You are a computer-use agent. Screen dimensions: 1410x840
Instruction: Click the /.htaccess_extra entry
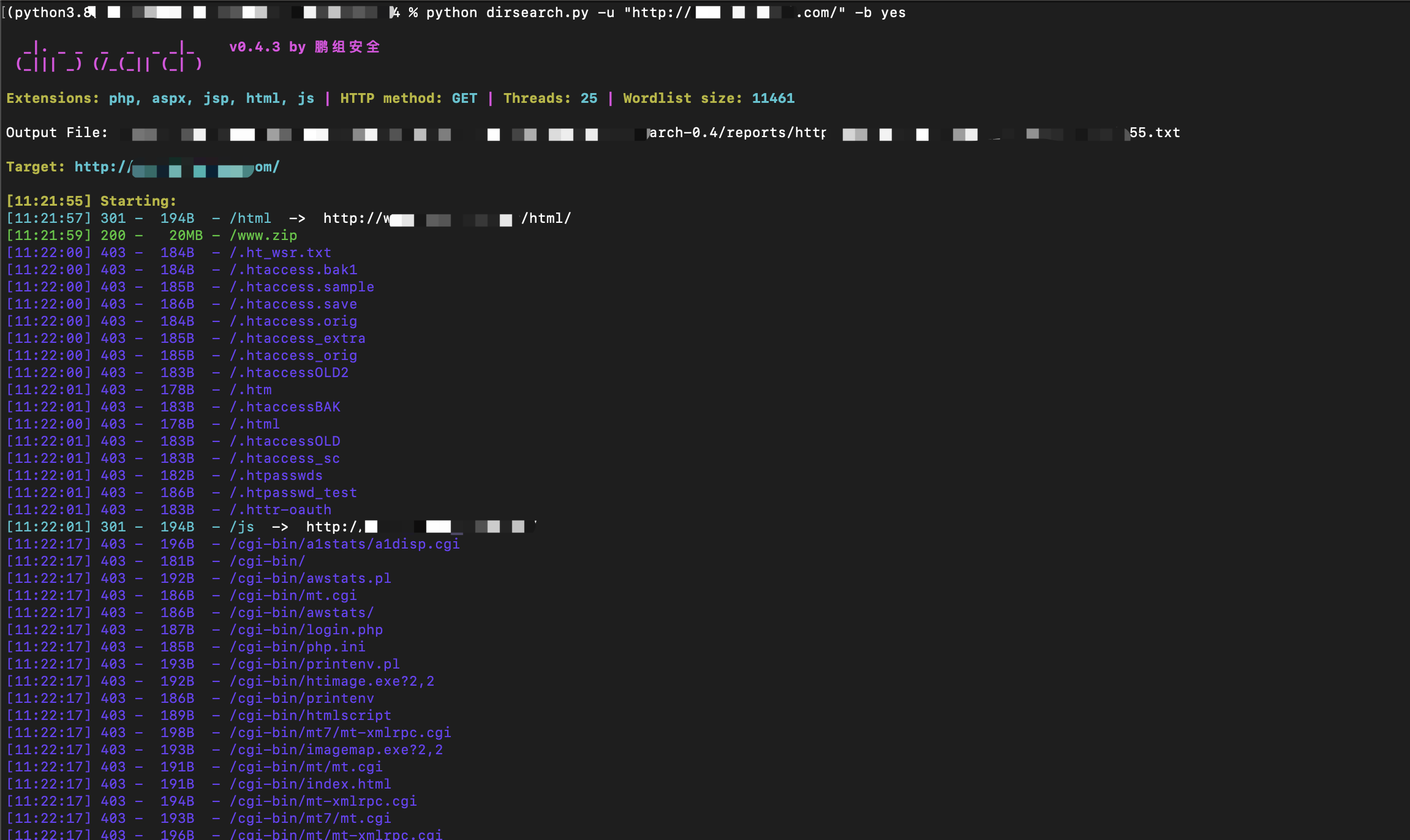[298, 339]
